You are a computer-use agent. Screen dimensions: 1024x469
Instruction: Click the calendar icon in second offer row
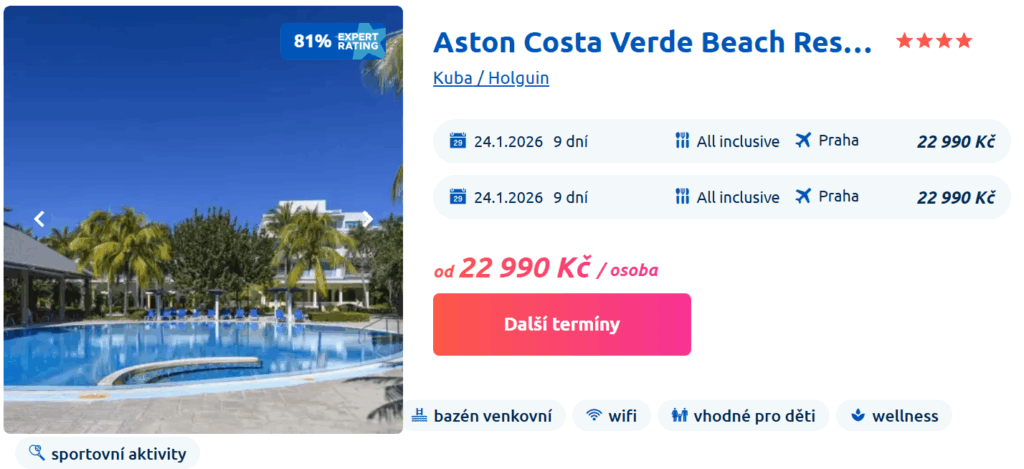coord(458,197)
